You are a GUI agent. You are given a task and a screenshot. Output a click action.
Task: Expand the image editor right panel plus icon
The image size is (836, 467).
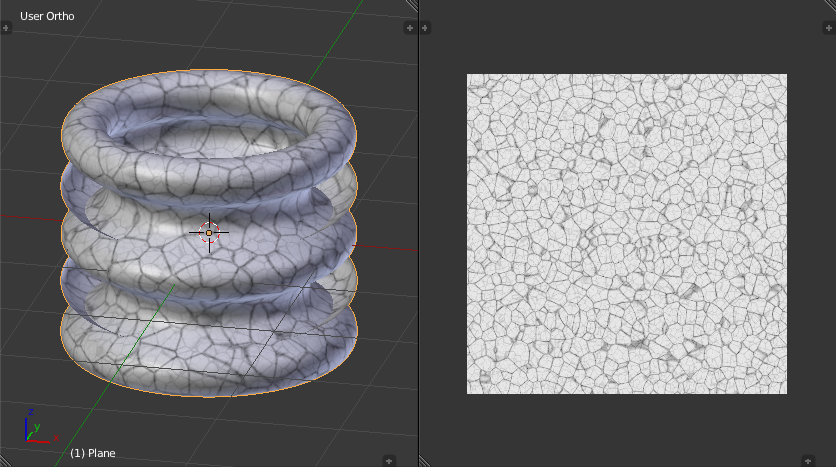[x=829, y=29]
